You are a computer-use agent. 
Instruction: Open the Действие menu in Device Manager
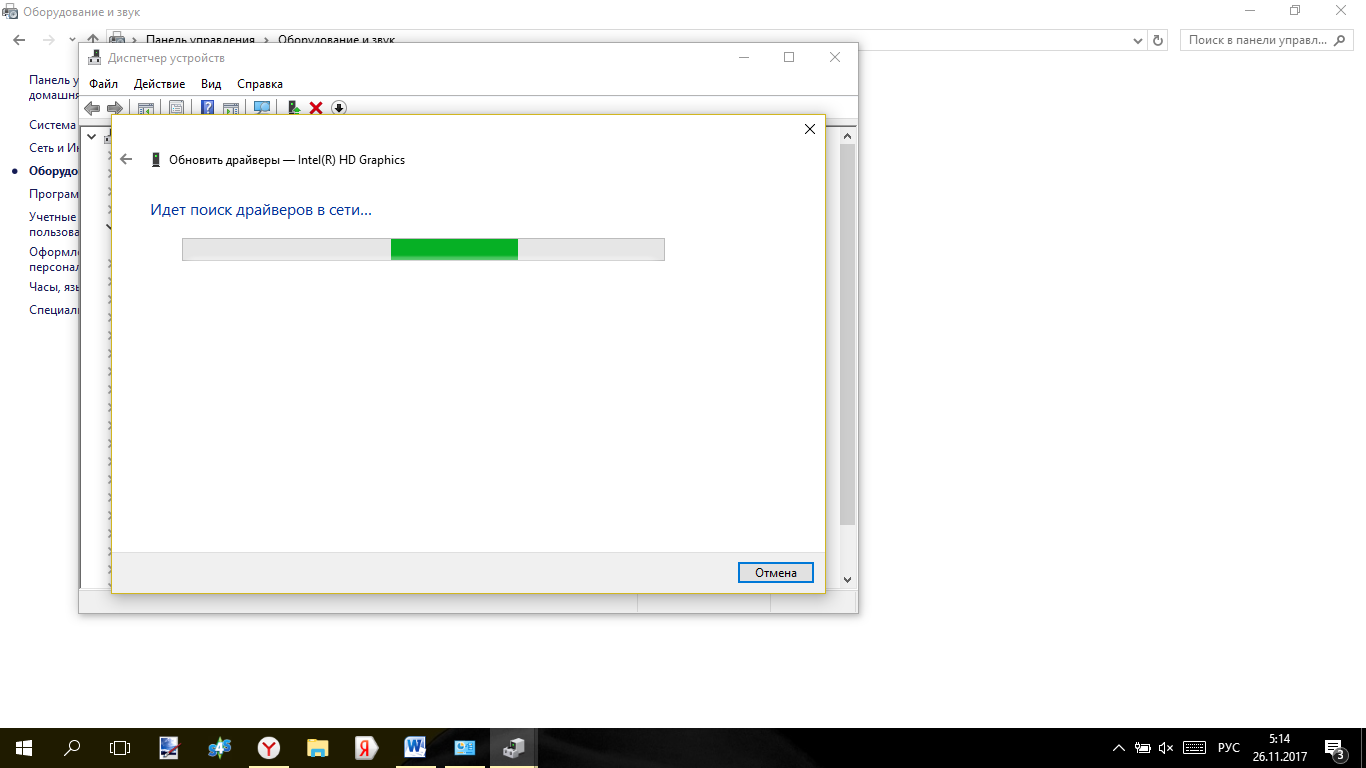coord(159,84)
